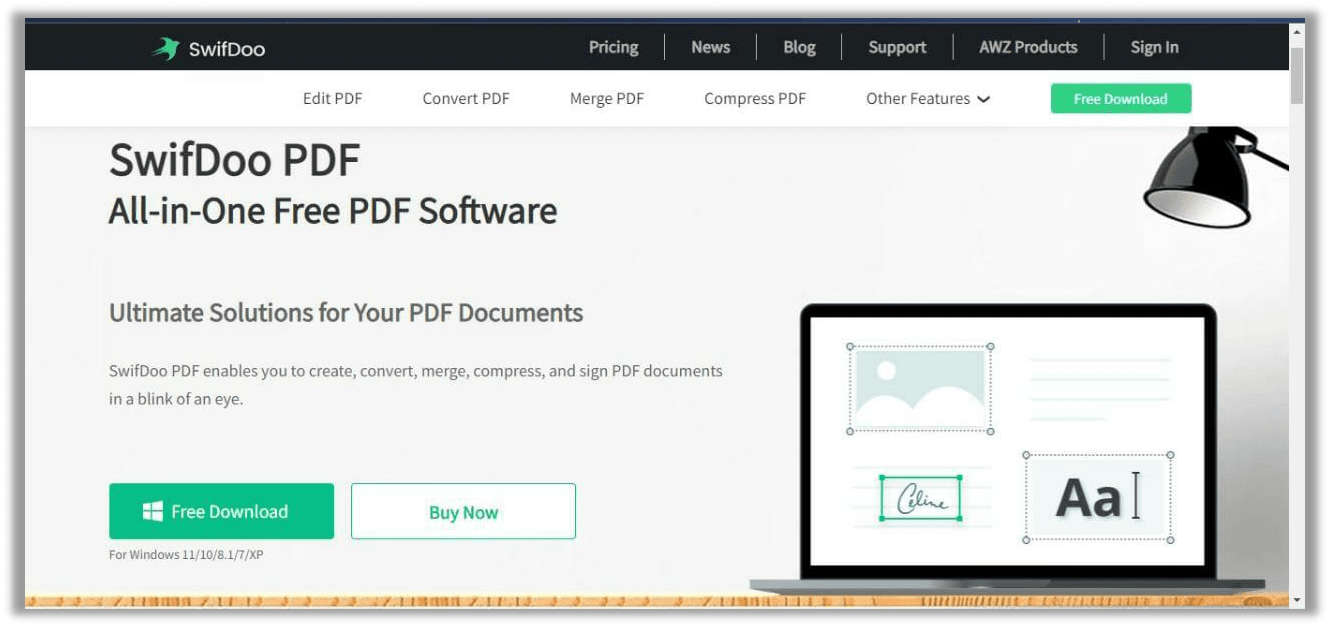Viewport: 1329px width, 628px height.
Task: Click 'For Windows 11/10/8.1/7/XP' text
Action: [x=186, y=554]
